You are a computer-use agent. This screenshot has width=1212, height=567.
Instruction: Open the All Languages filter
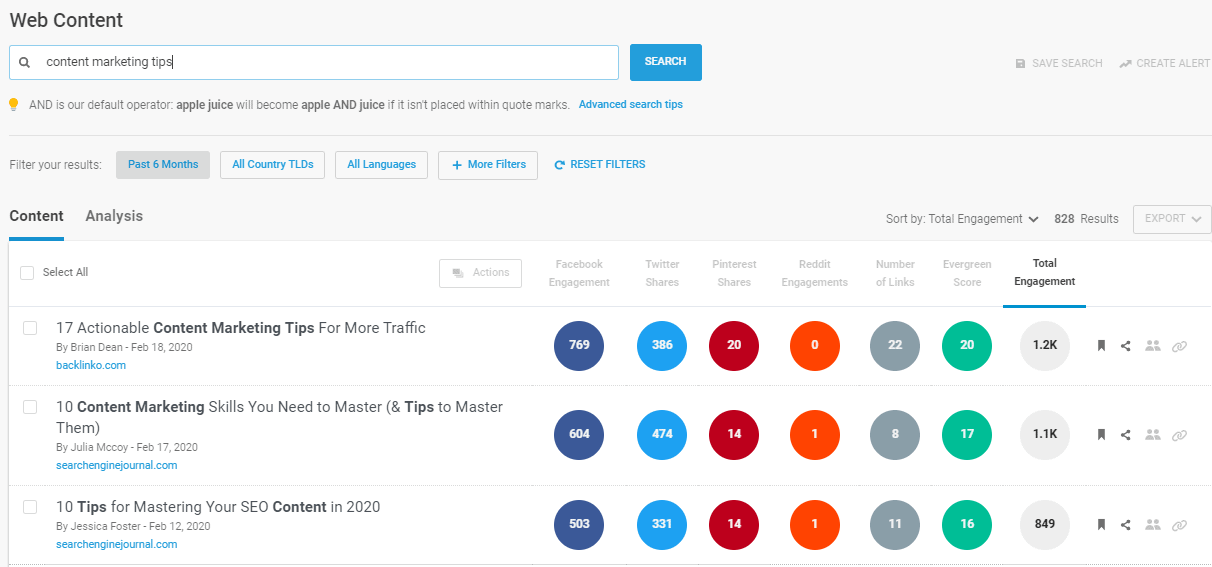pos(382,165)
